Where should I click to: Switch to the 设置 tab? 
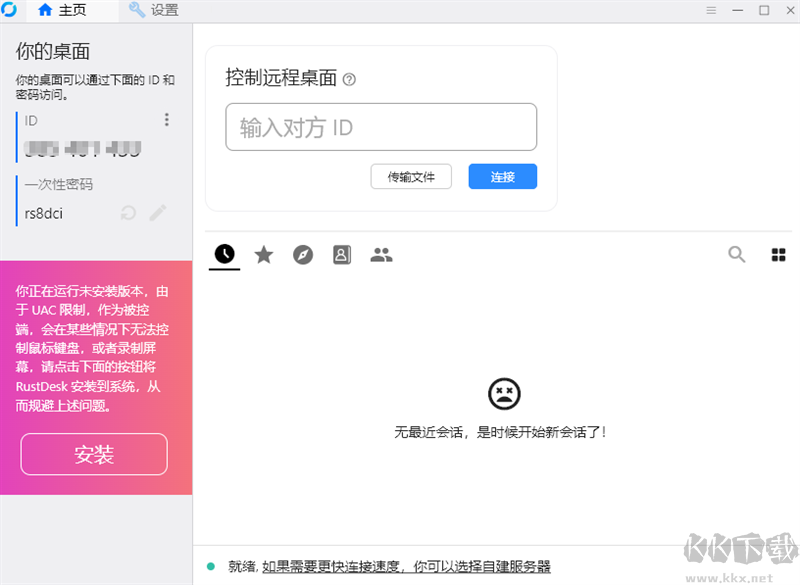coord(158,10)
